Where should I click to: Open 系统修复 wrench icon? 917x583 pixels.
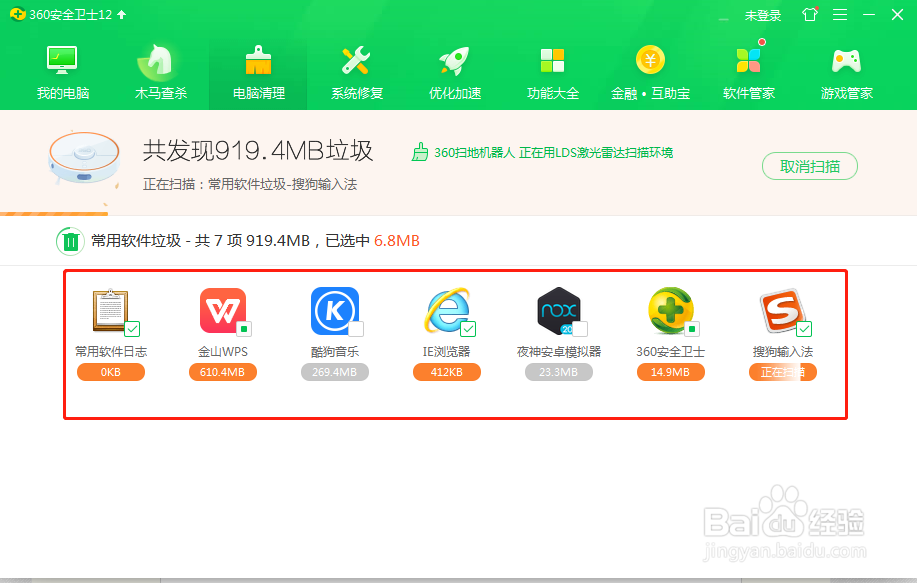pyautogui.click(x=356, y=60)
